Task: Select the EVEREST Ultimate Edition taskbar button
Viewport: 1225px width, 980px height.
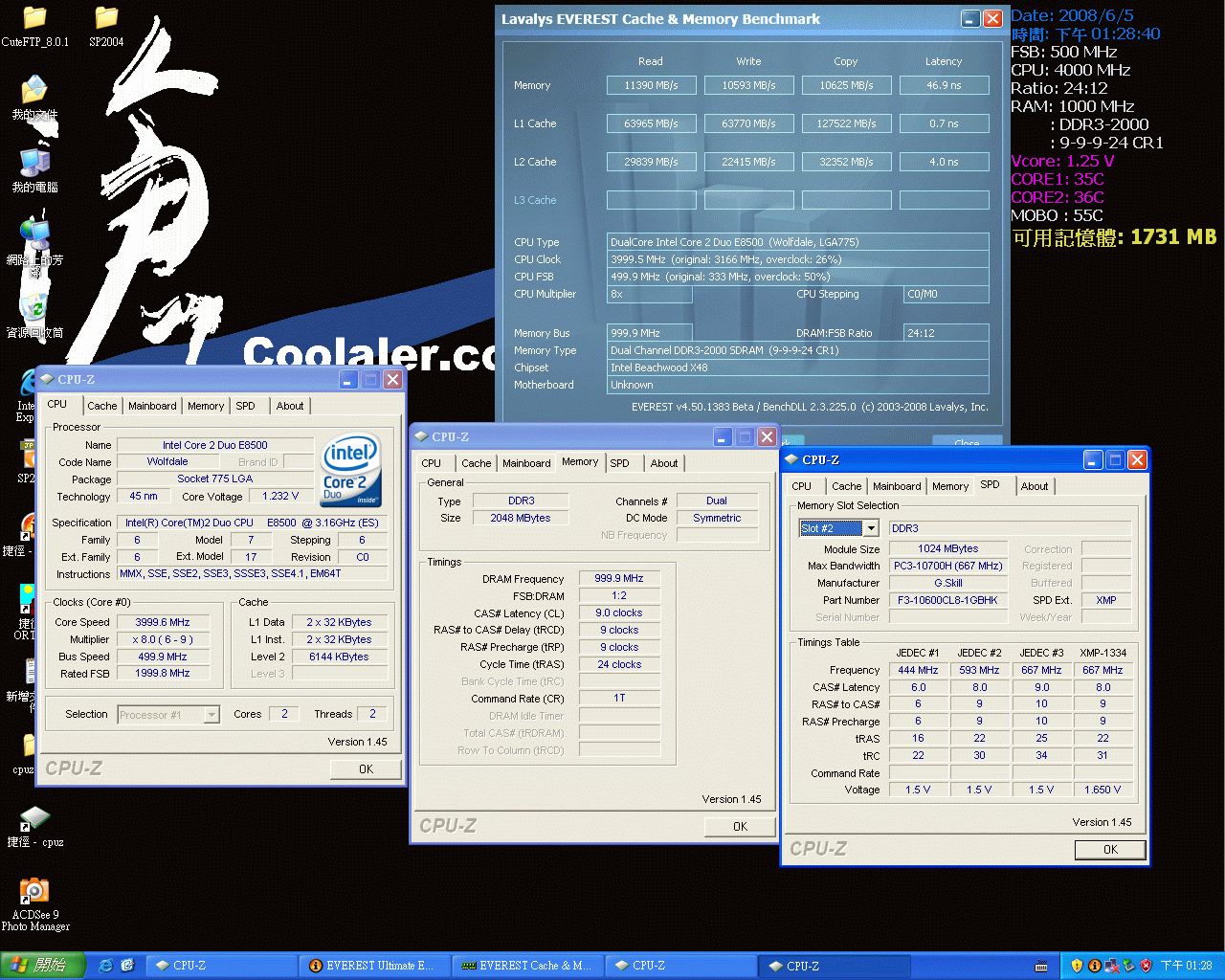Action: [x=373, y=966]
